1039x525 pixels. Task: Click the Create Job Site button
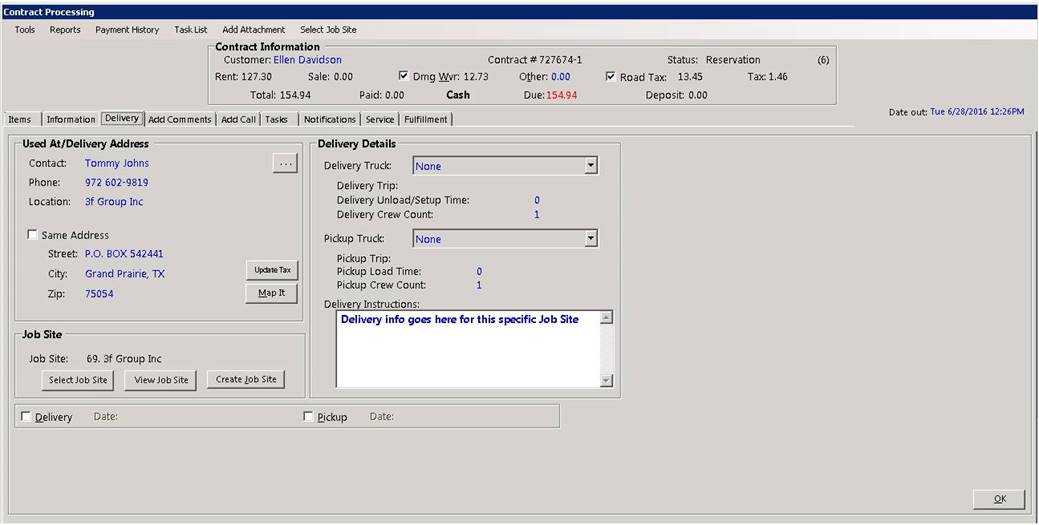[x=246, y=380]
